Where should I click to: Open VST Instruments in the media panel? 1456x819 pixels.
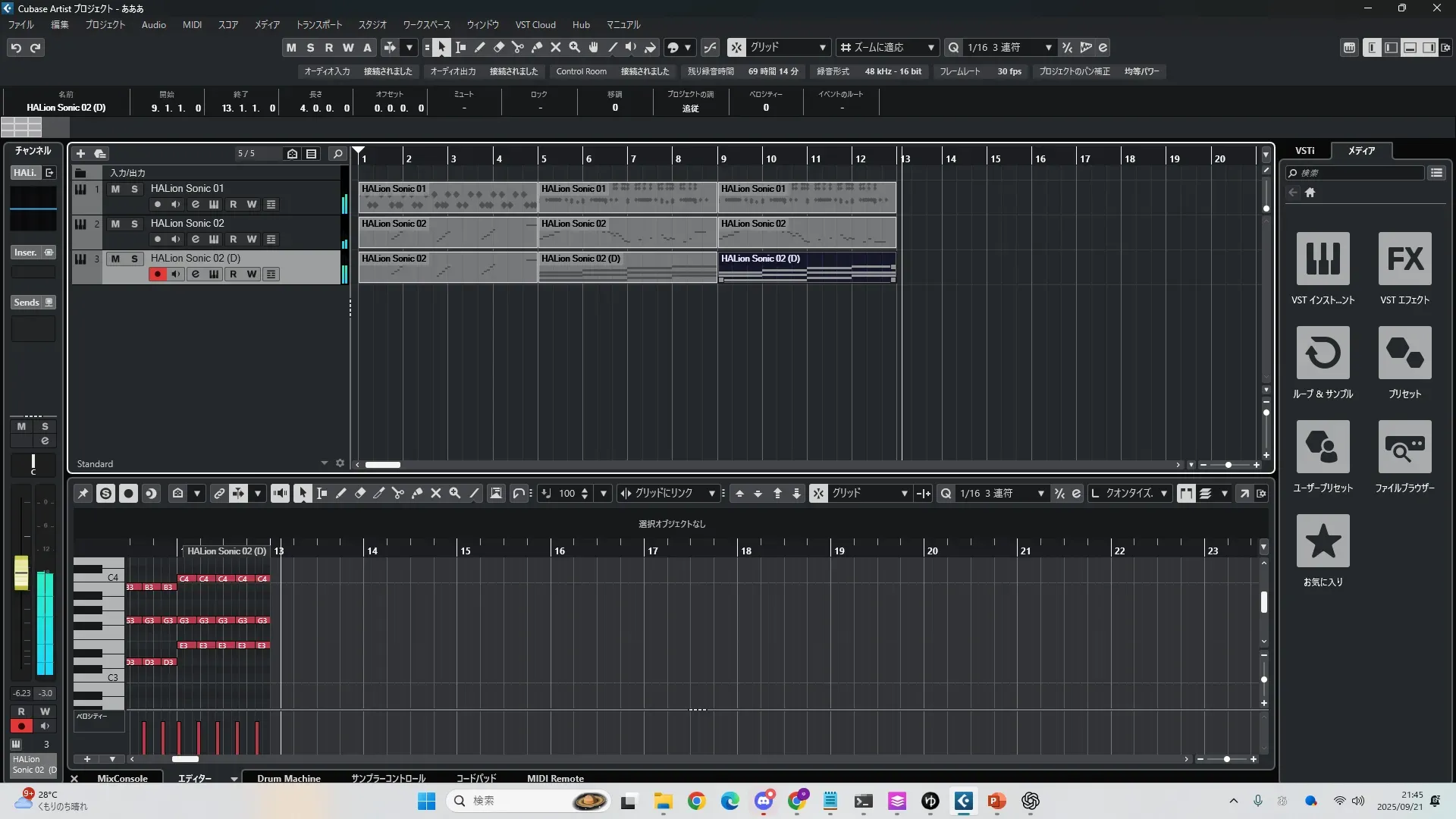(1323, 259)
